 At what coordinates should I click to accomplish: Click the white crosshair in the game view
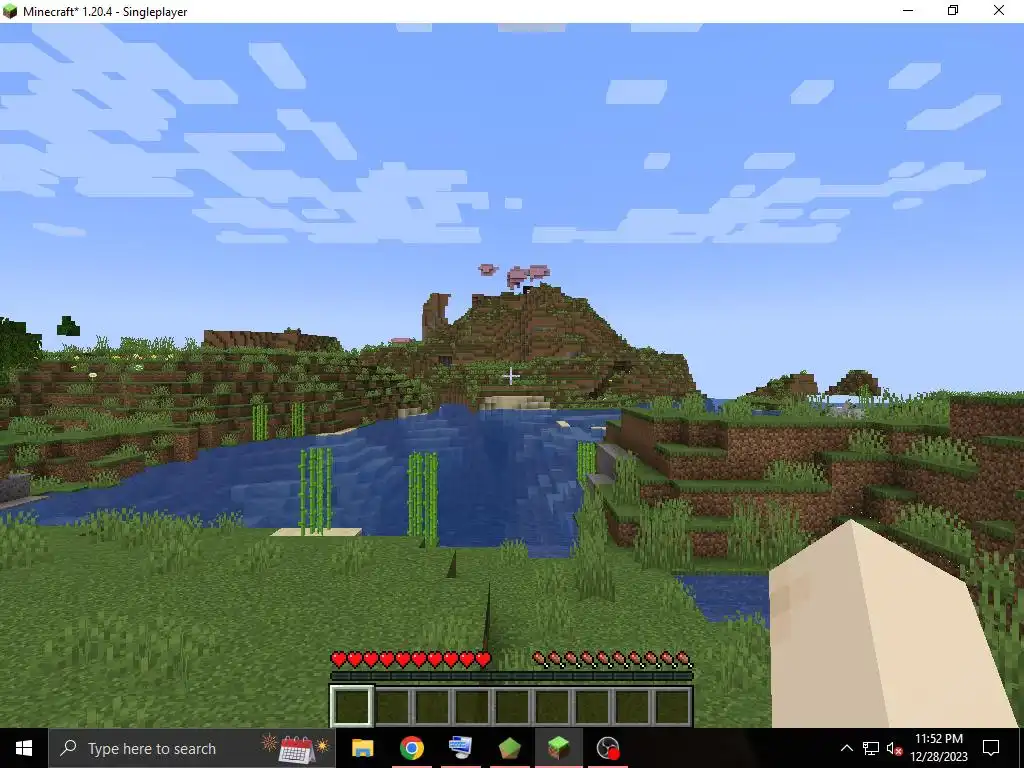[x=511, y=376]
